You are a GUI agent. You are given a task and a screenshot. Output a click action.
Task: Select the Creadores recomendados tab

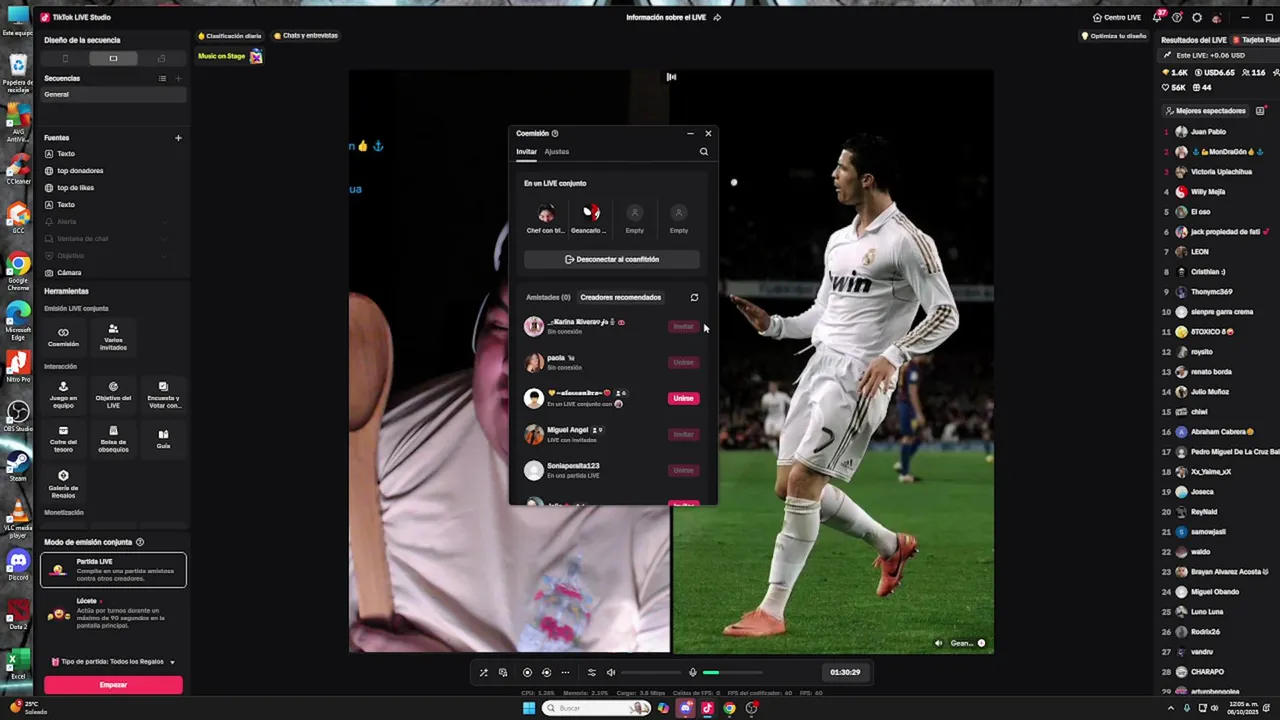620,297
